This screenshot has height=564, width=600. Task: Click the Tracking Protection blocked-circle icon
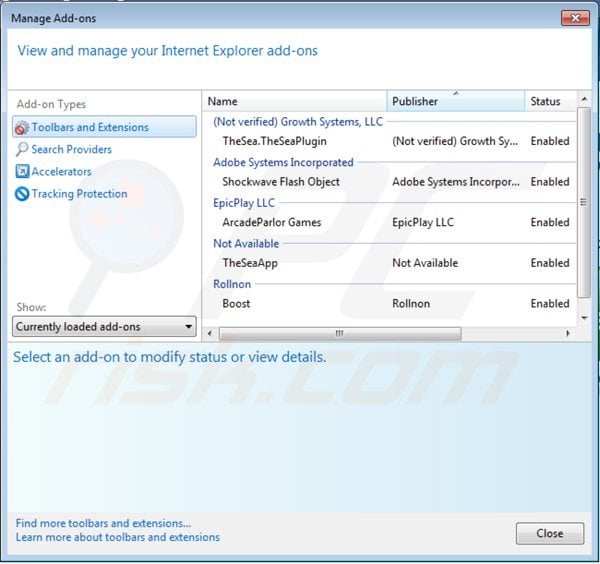[22, 194]
